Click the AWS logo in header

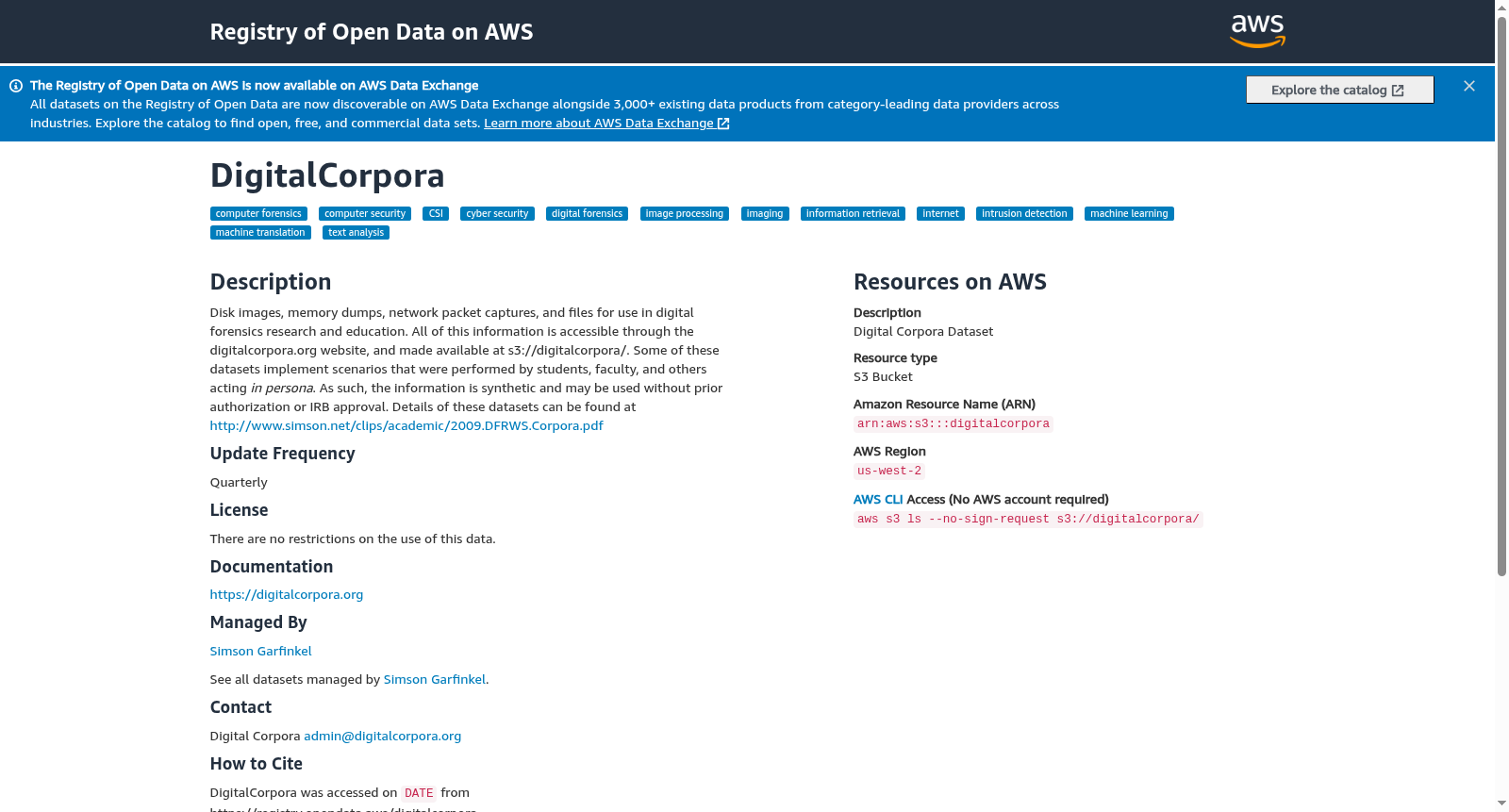[x=1258, y=31]
